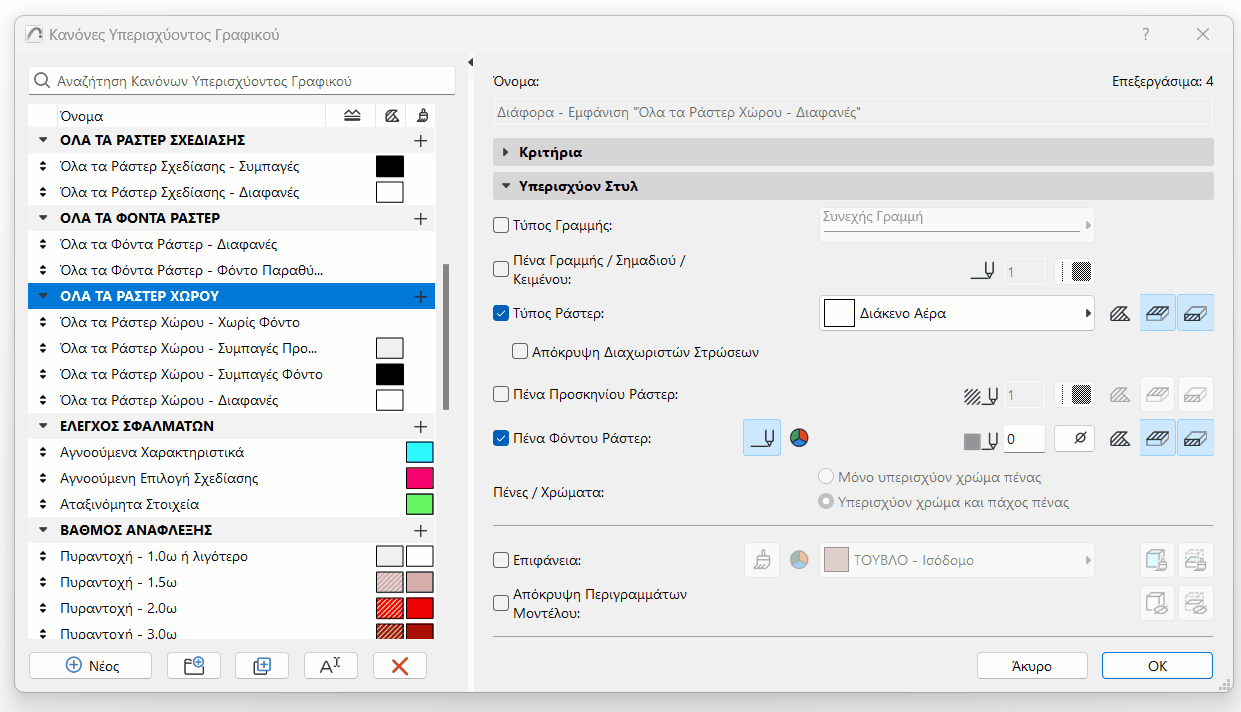Screen dimensions: 1241x712
Task: Click add-rule plus for ΟΛΑ ΤΑ ΡΑΣΤΕΡ ΣΧΕΔΙΑΣΗΣ
Action: click(x=420, y=141)
